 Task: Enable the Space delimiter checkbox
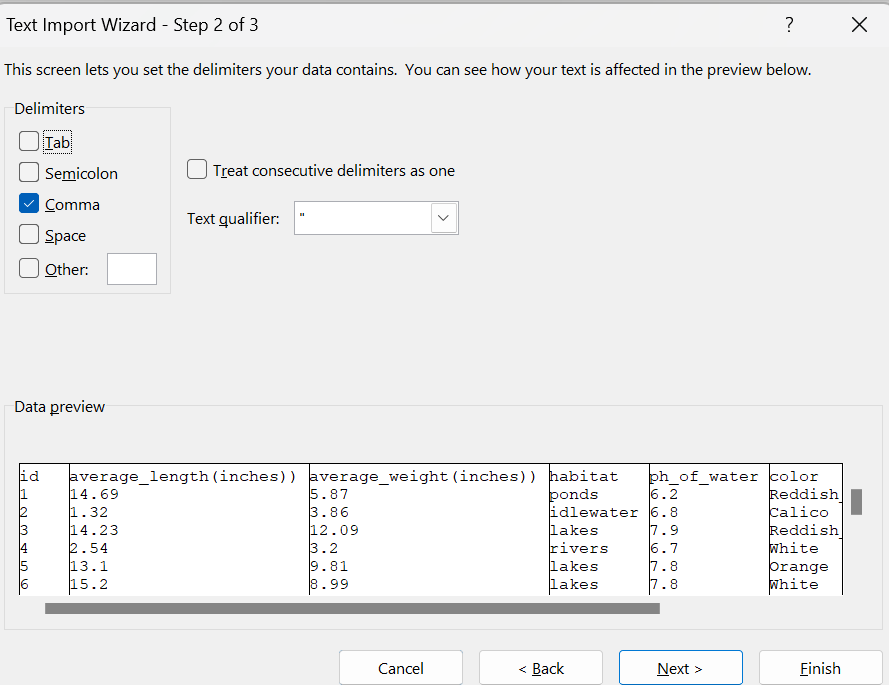point(30,235)
